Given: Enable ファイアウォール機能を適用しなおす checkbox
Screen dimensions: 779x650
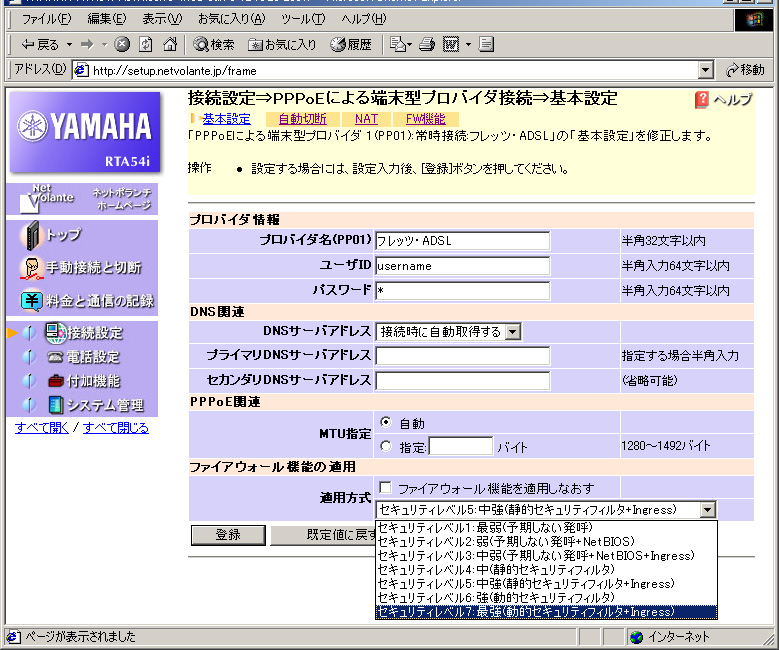Looking at the screenshot, I should 385,488.
